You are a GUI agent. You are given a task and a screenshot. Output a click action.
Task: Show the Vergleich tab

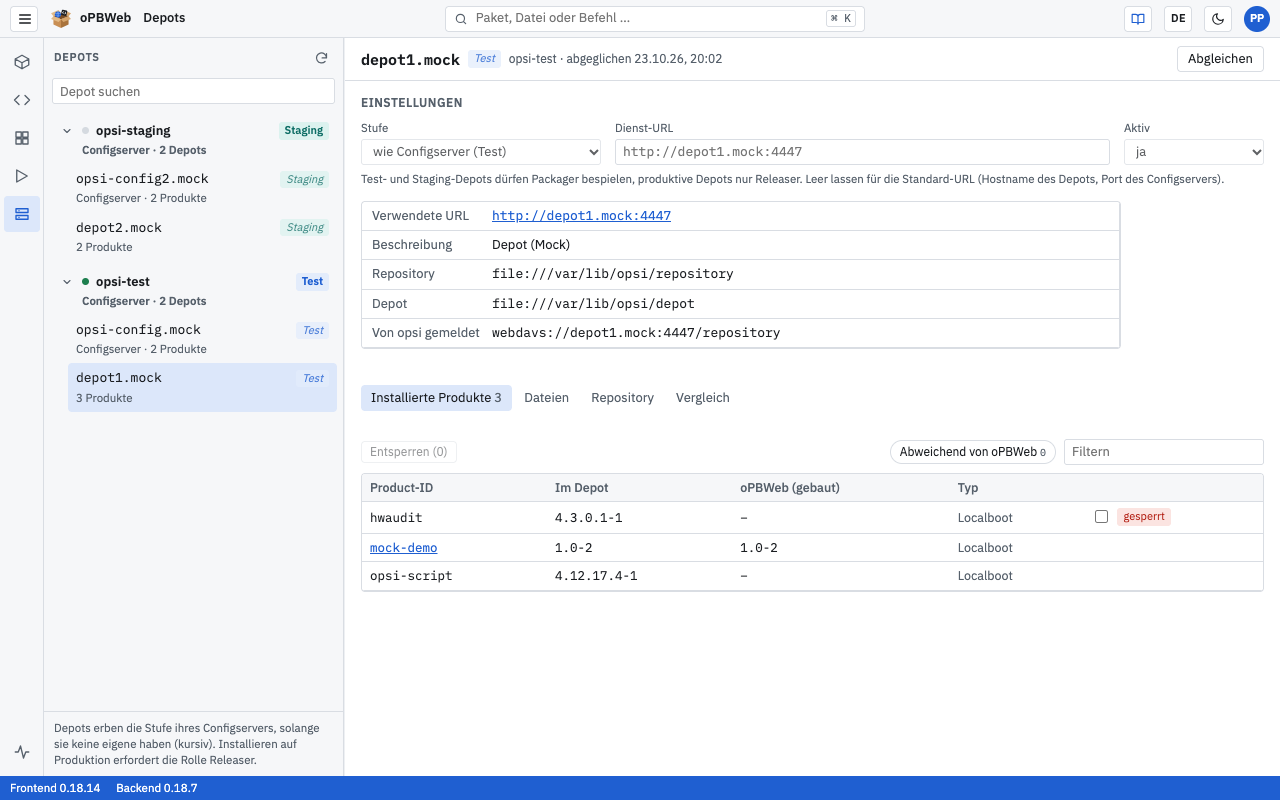pyautogui.click(x=703, y=398)
